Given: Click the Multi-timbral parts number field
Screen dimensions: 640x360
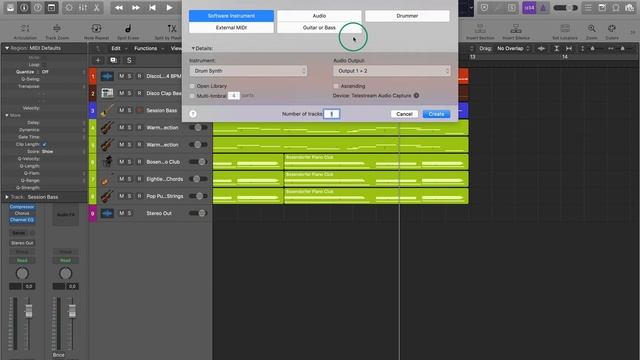Looking at the screenshot, I should [233, 96].
